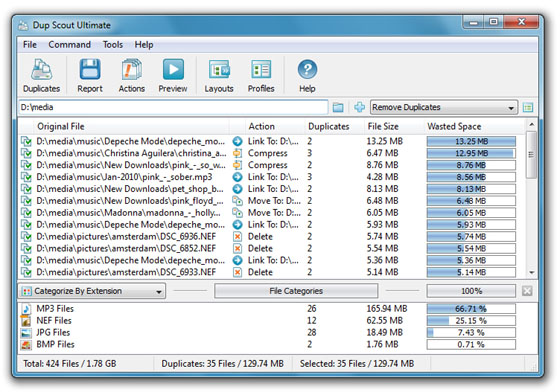
Task: Change Delete action icon for DSC_6933.NEF
Action: tap(238, 272)
